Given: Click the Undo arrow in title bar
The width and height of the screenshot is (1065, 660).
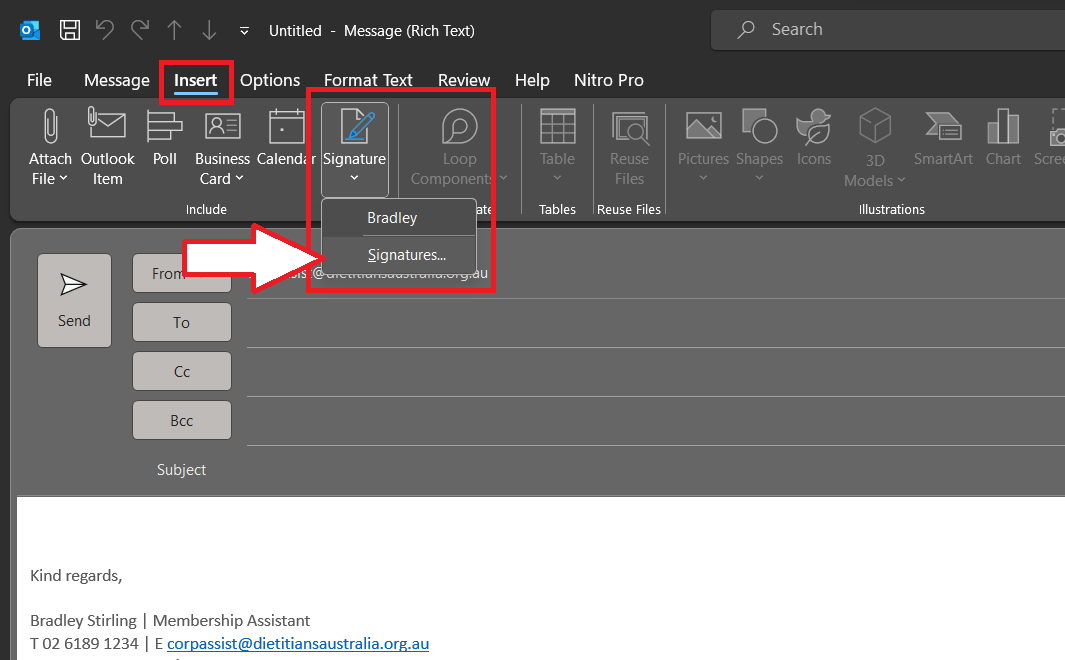Looking at the screenshot, I should click(104, 30).
